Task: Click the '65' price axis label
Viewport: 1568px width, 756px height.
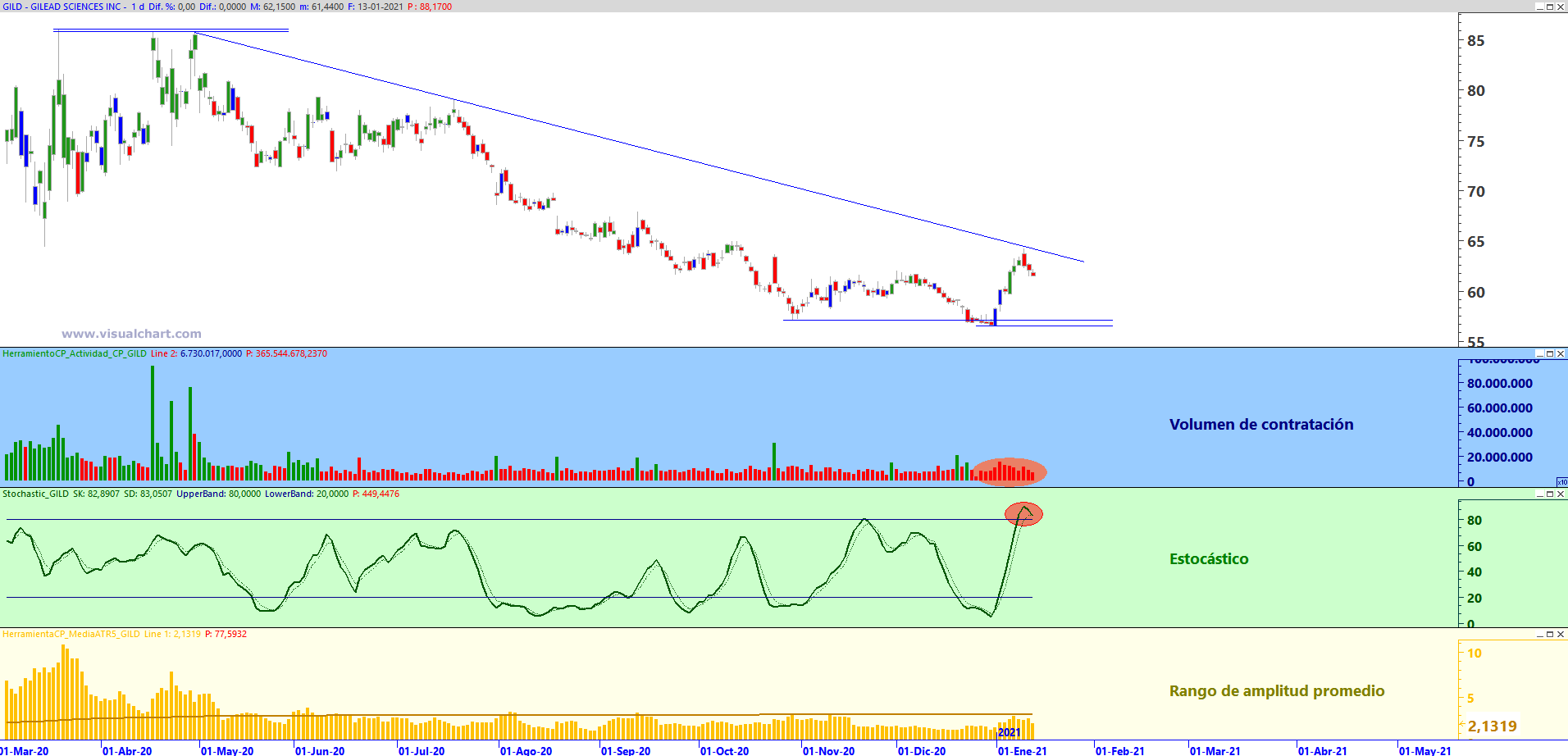Action: click(1476, 241)
